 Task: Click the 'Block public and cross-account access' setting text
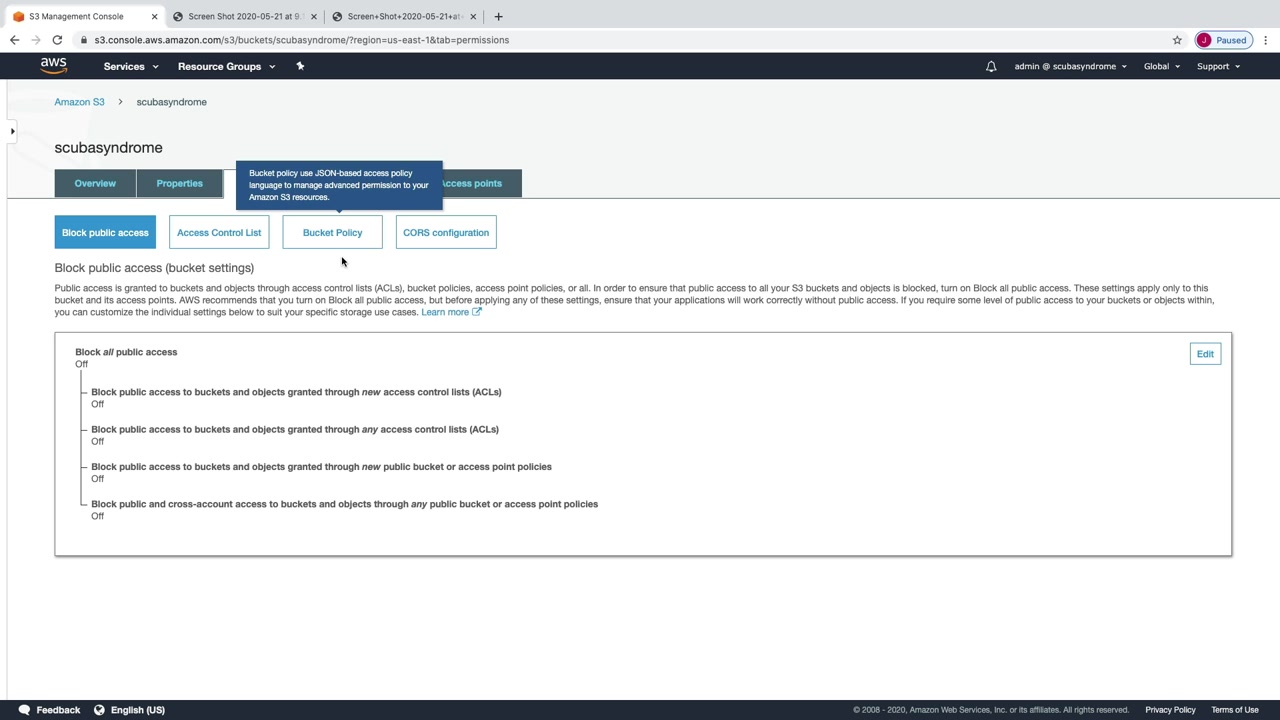pyautogui.click(x=344, y=504)
